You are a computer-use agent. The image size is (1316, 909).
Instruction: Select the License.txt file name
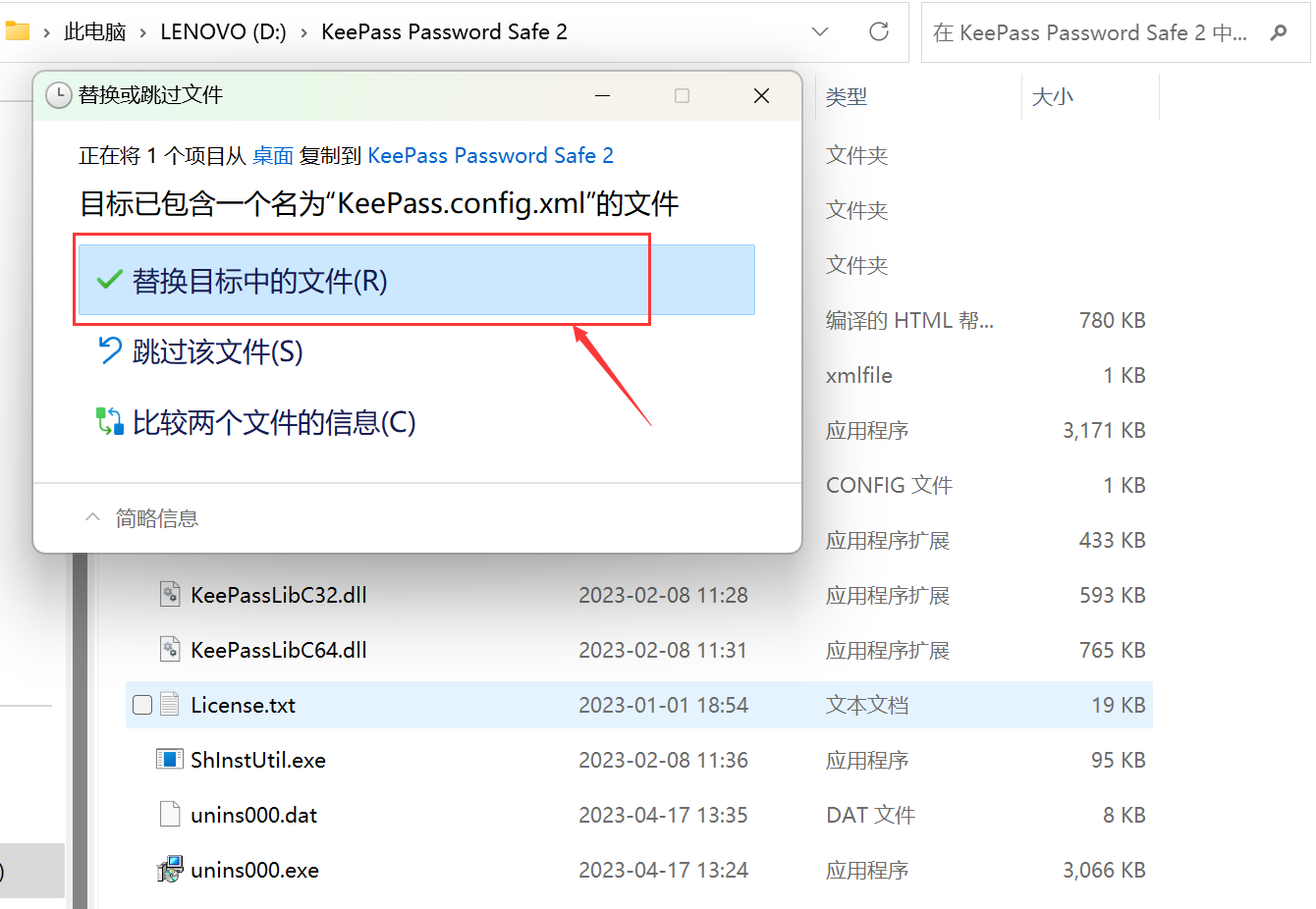coord(244,705)
